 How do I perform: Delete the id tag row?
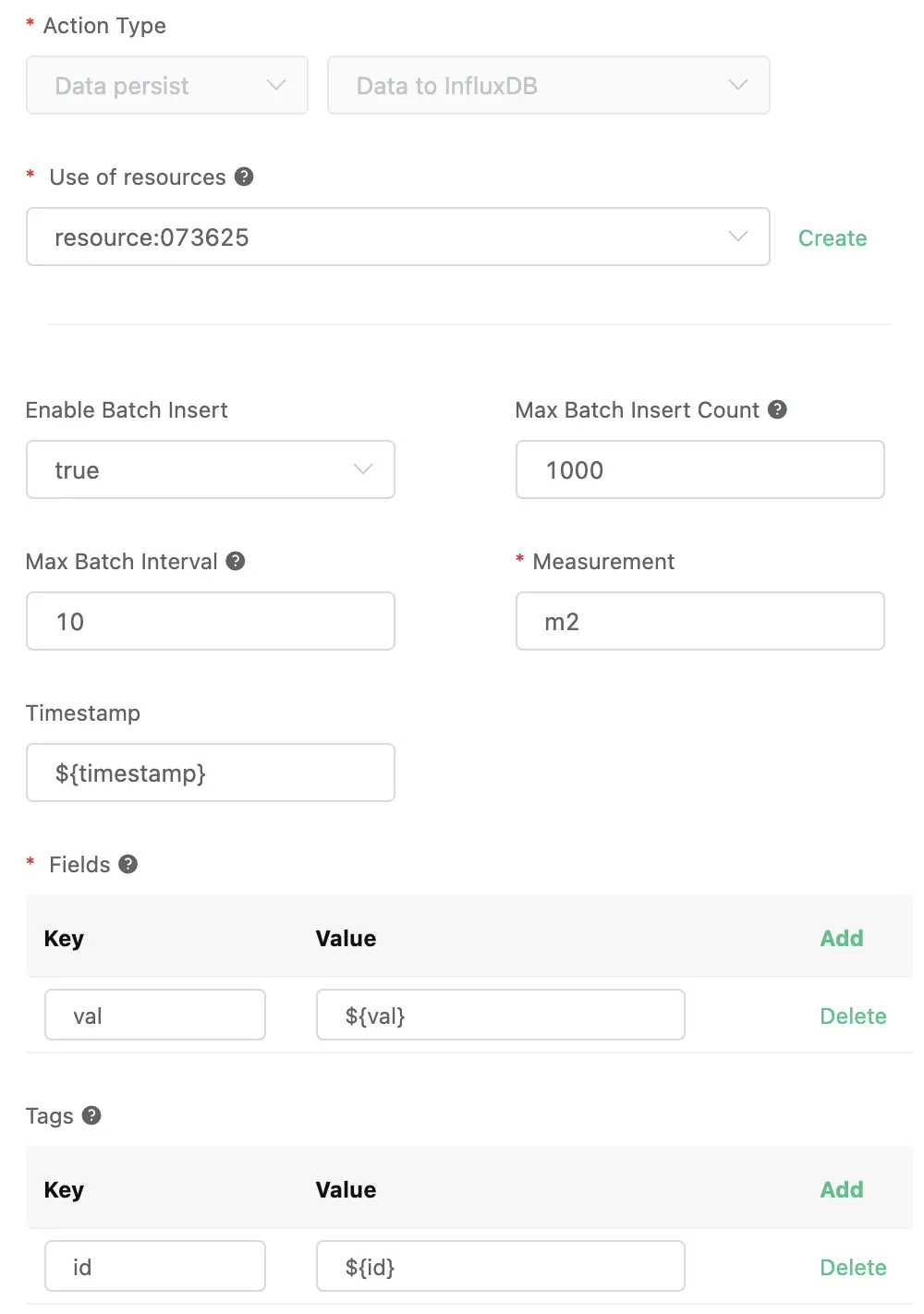tap(853, 1268)
